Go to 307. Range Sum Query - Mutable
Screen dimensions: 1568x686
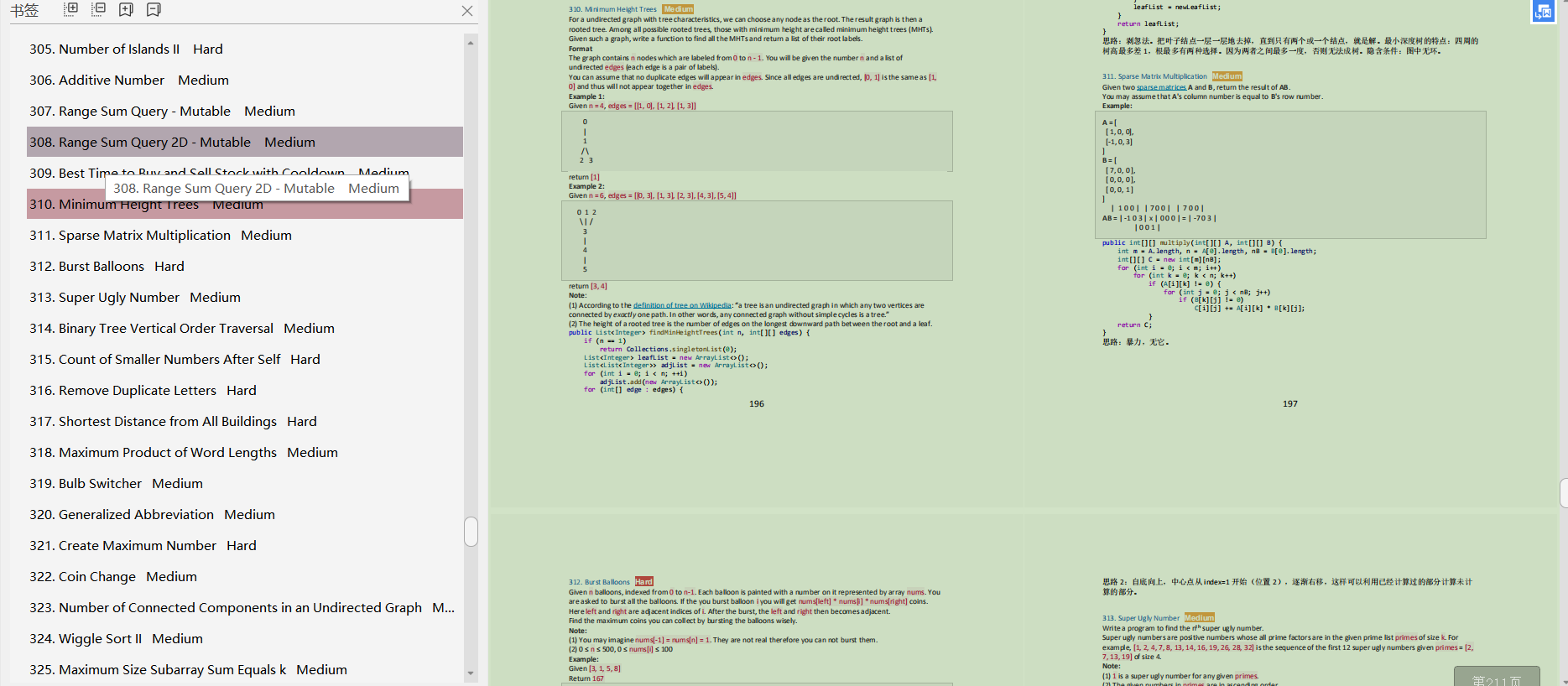point(245,111)
